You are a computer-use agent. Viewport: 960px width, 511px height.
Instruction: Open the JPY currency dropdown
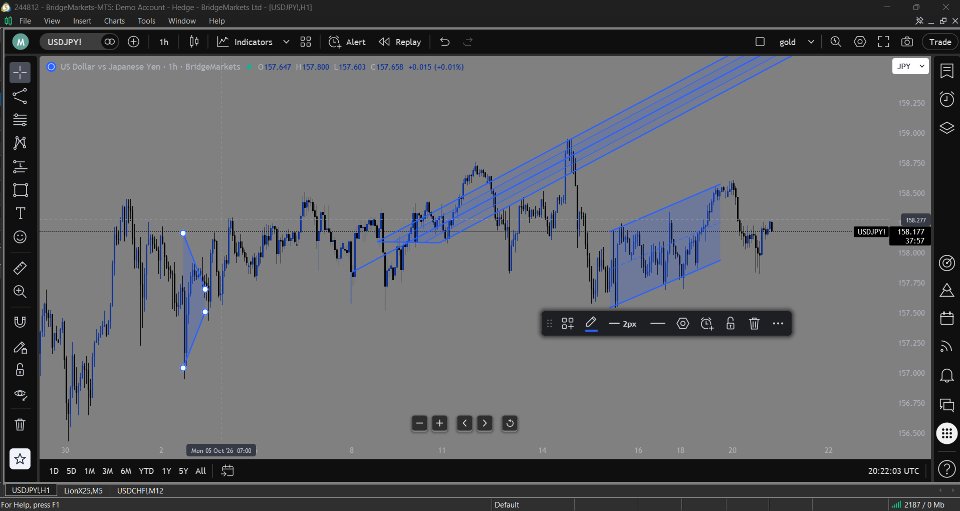910,66
